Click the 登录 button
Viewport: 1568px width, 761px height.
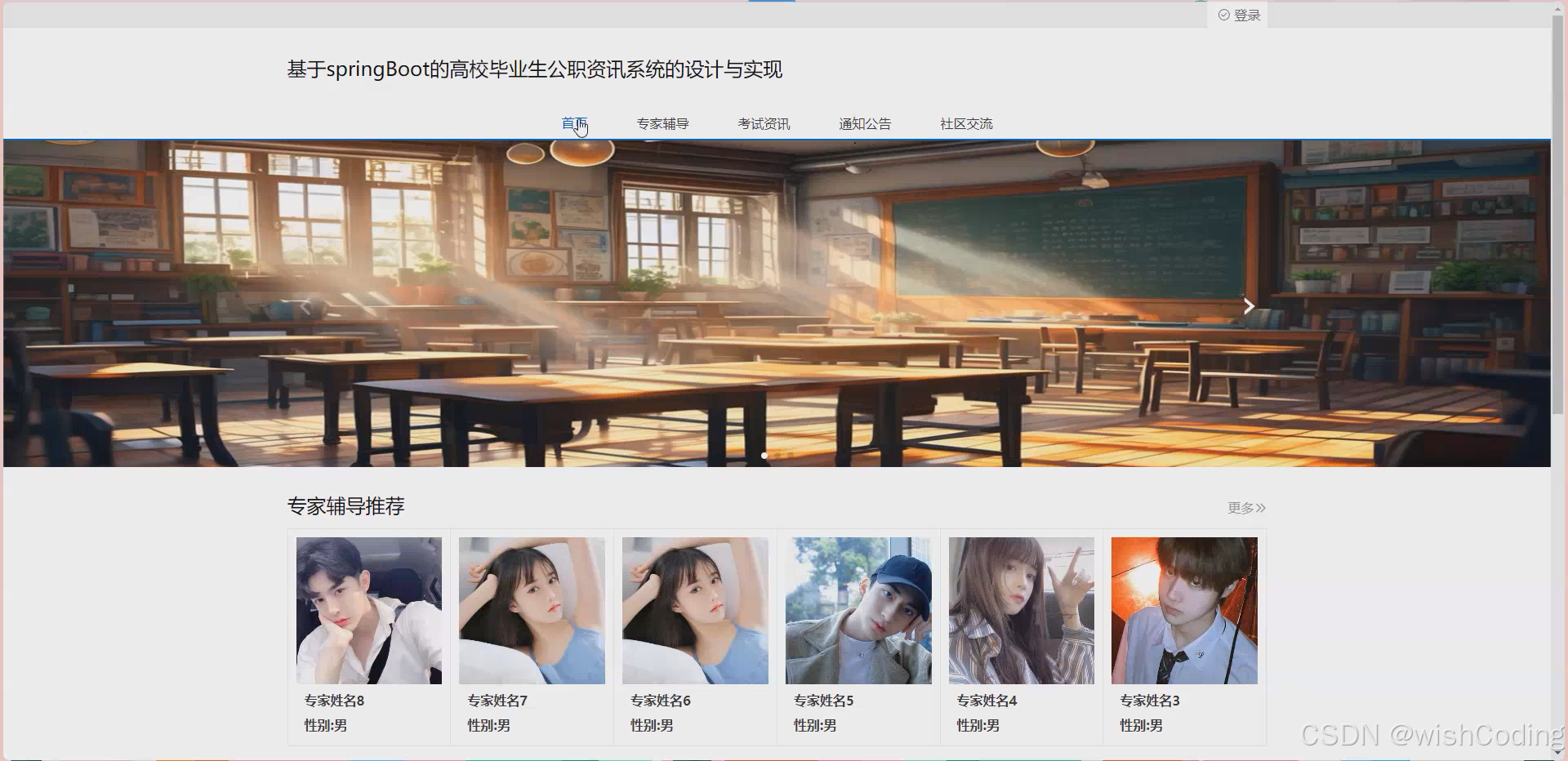pyautogui.click(x=1242, y=15)
